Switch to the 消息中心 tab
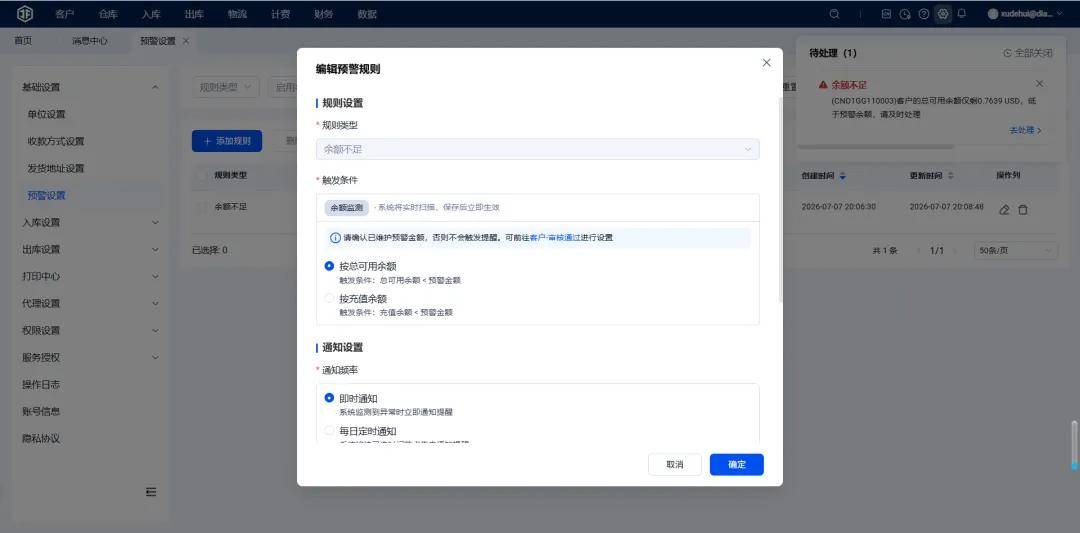The height and width of the screenshot is (533, 1080). coord(90,41)
